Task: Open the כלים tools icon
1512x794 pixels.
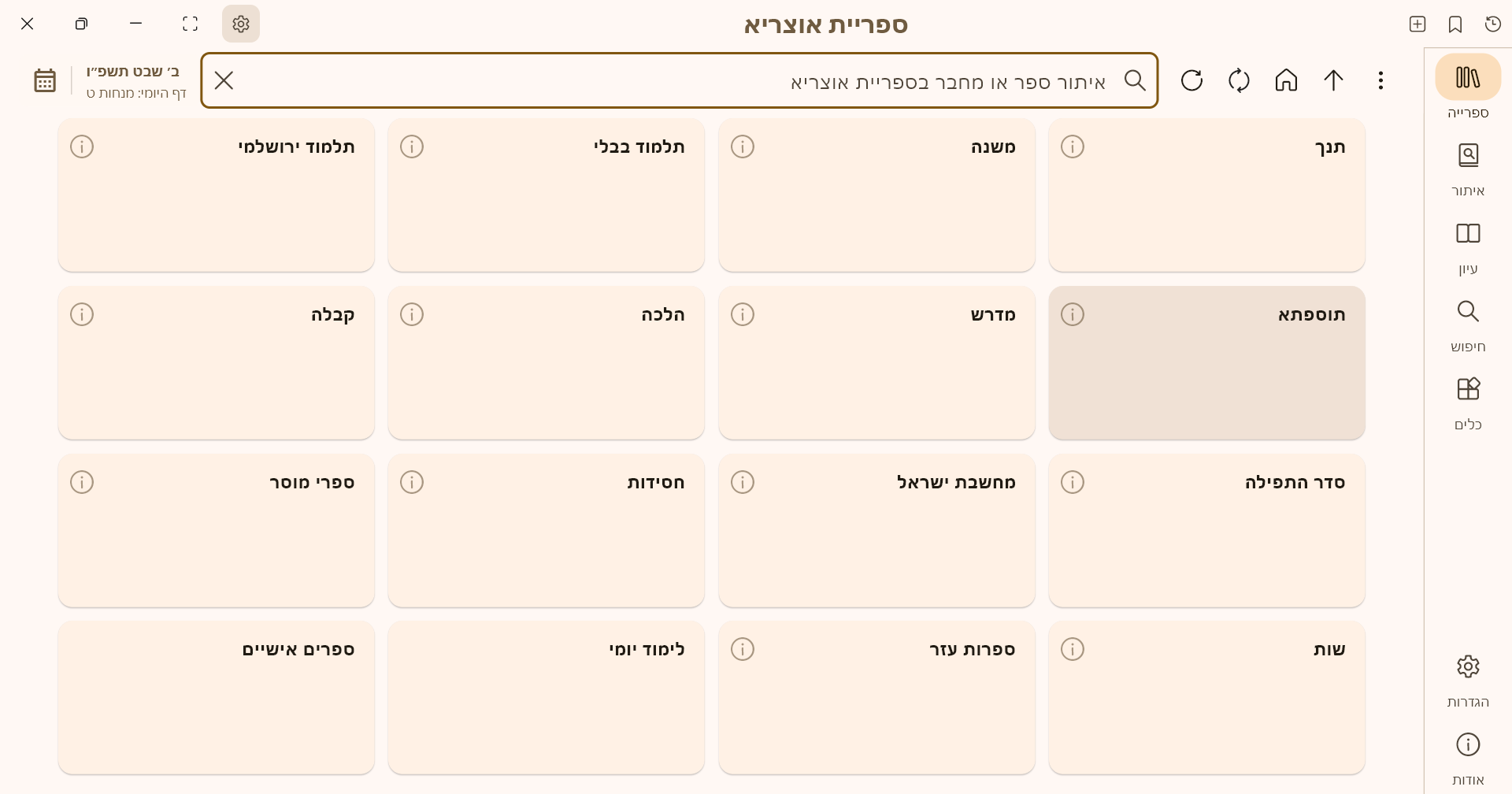Action: point(1467,388)
